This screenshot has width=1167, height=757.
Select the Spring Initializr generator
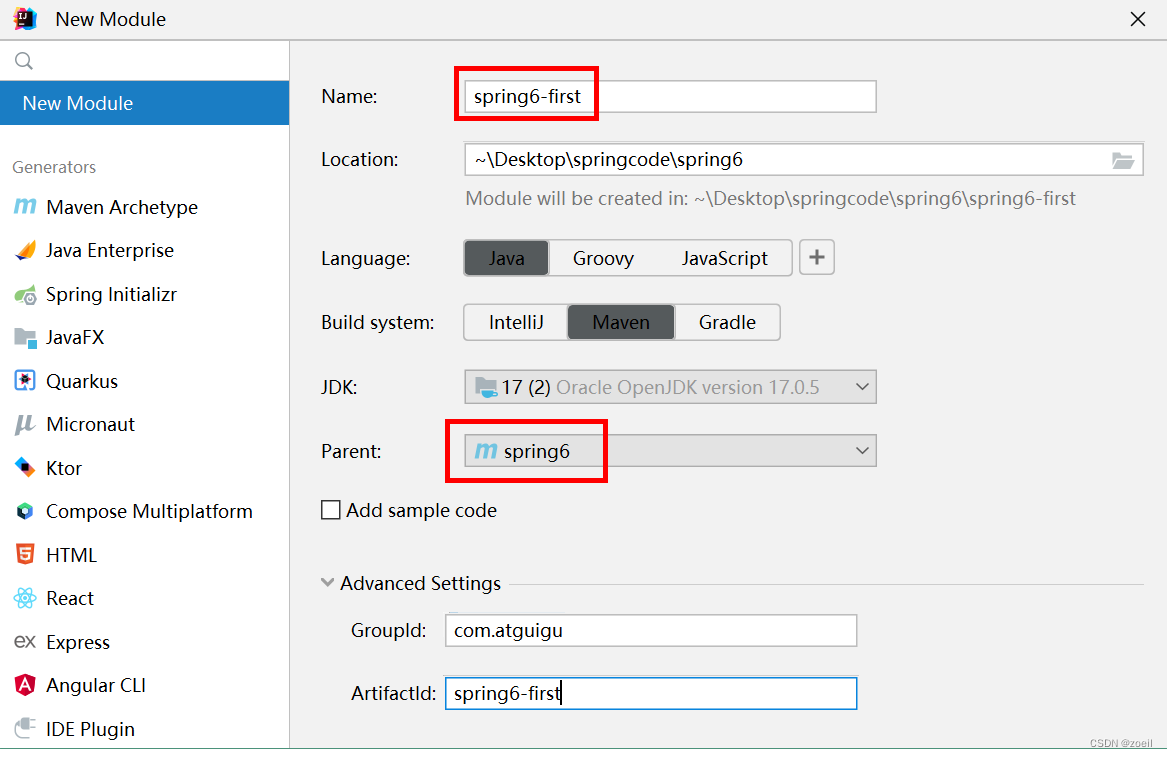coord(144,295)
